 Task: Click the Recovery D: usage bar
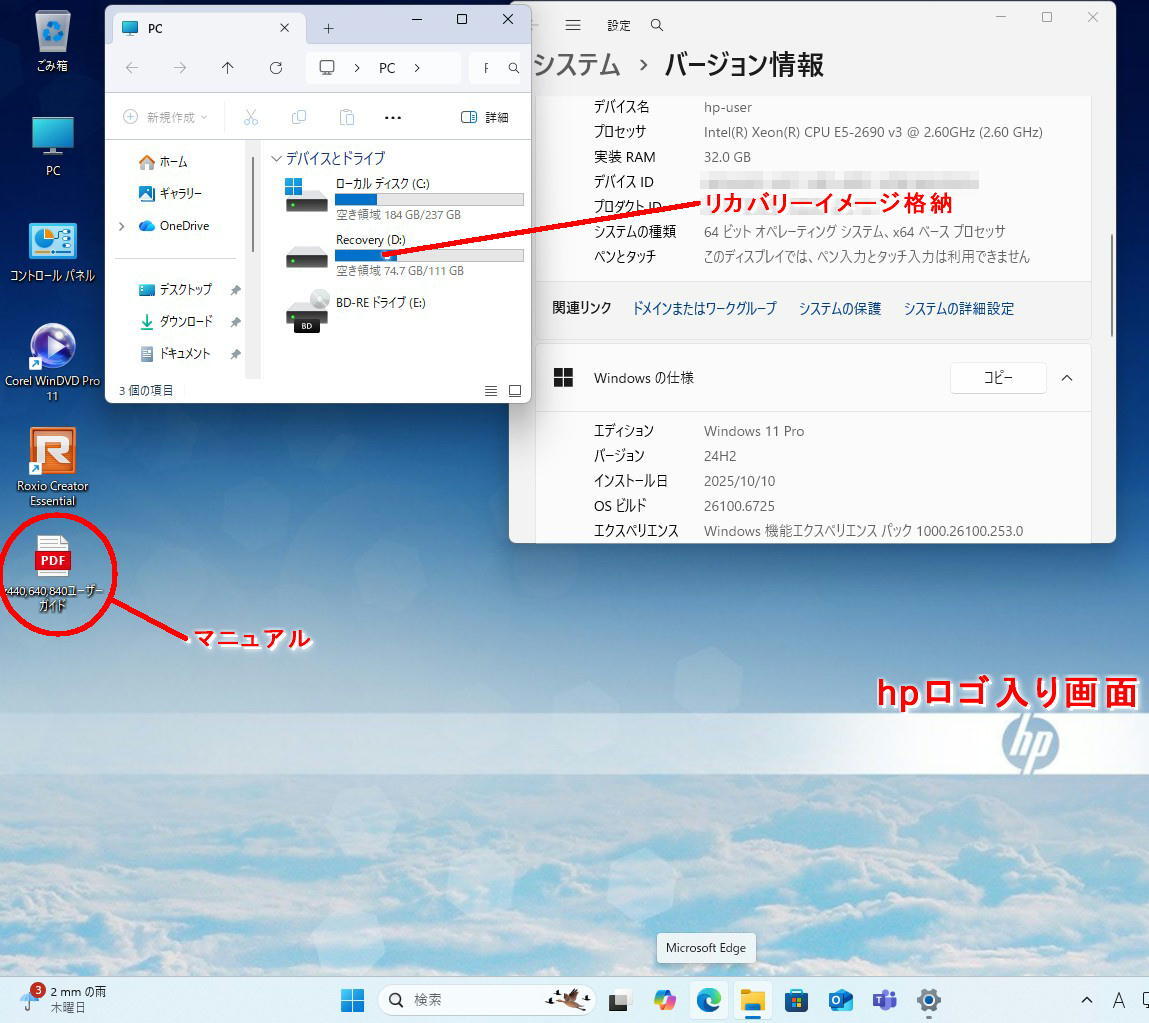point(429,256)
